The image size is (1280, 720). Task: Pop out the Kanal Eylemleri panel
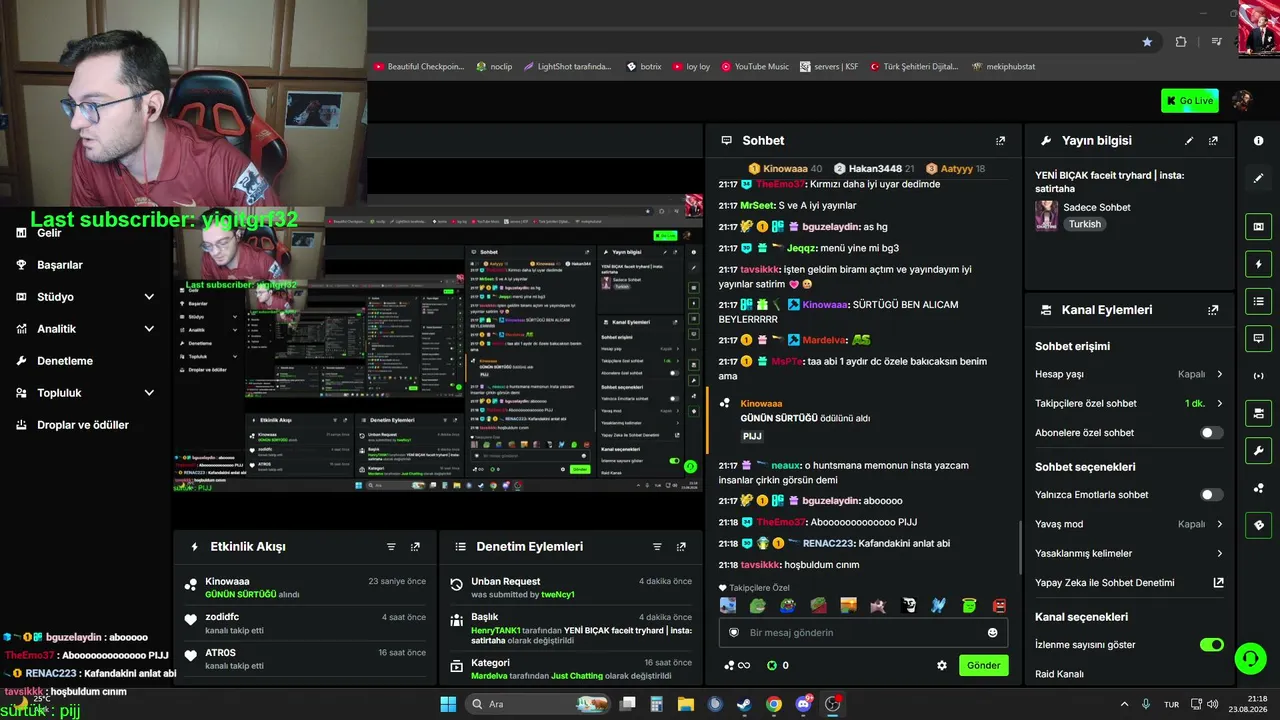click(1213, 310)
